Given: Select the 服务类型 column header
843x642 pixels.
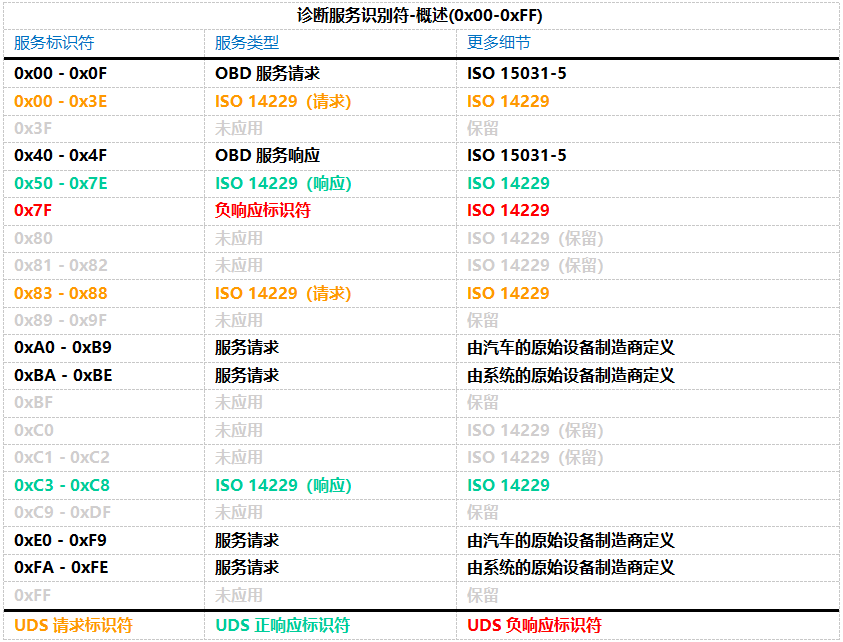Looking at the screenshot, I should [247, 43].
